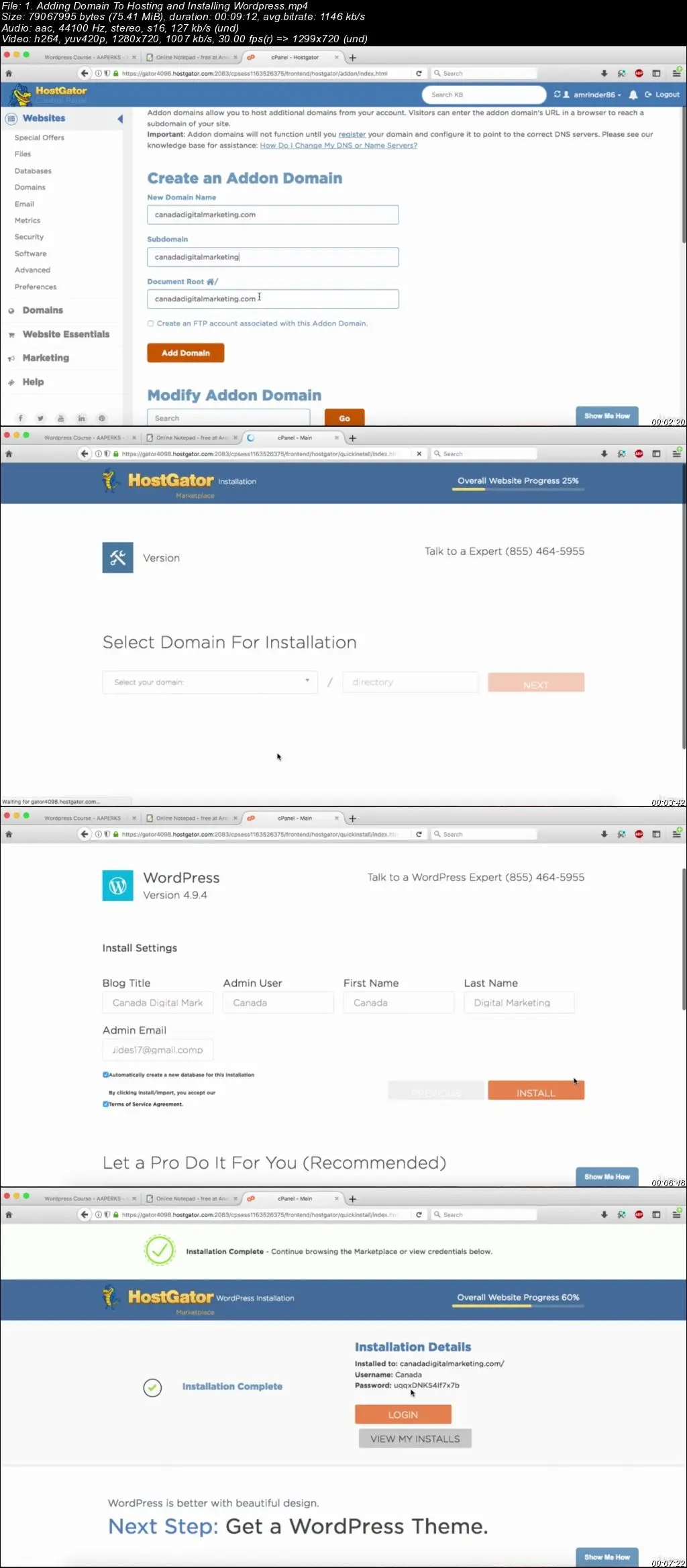Expand the Marketing sidebar section

pos(46,358)
